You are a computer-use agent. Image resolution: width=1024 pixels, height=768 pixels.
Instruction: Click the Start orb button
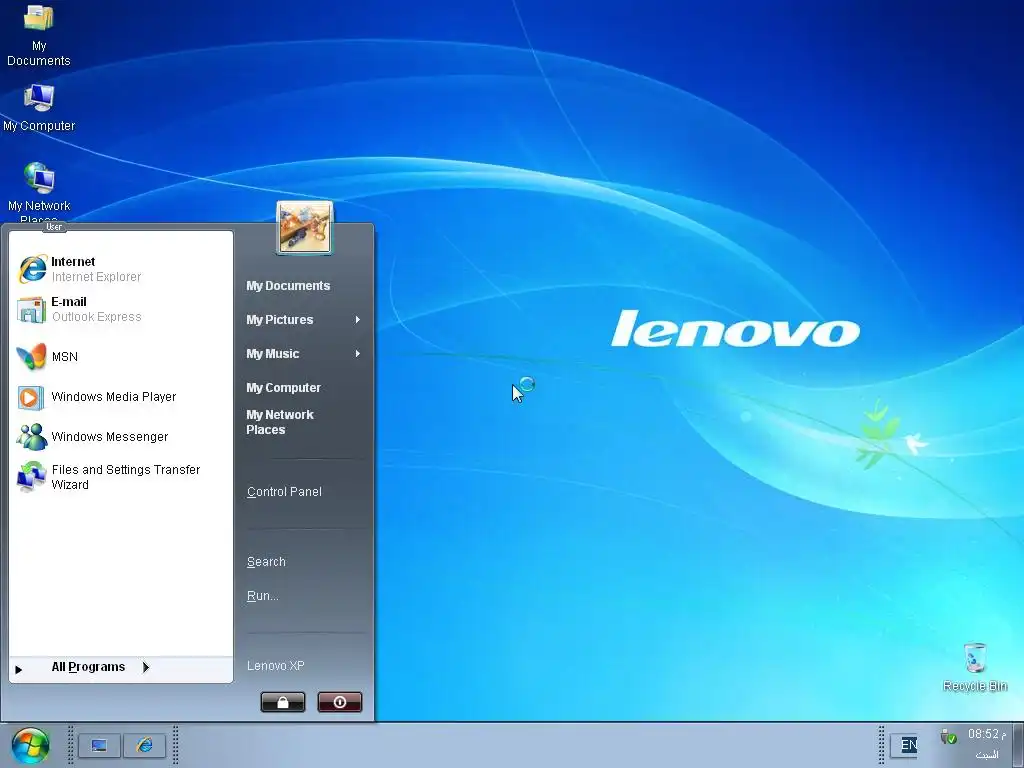click(x=30, y=746)
